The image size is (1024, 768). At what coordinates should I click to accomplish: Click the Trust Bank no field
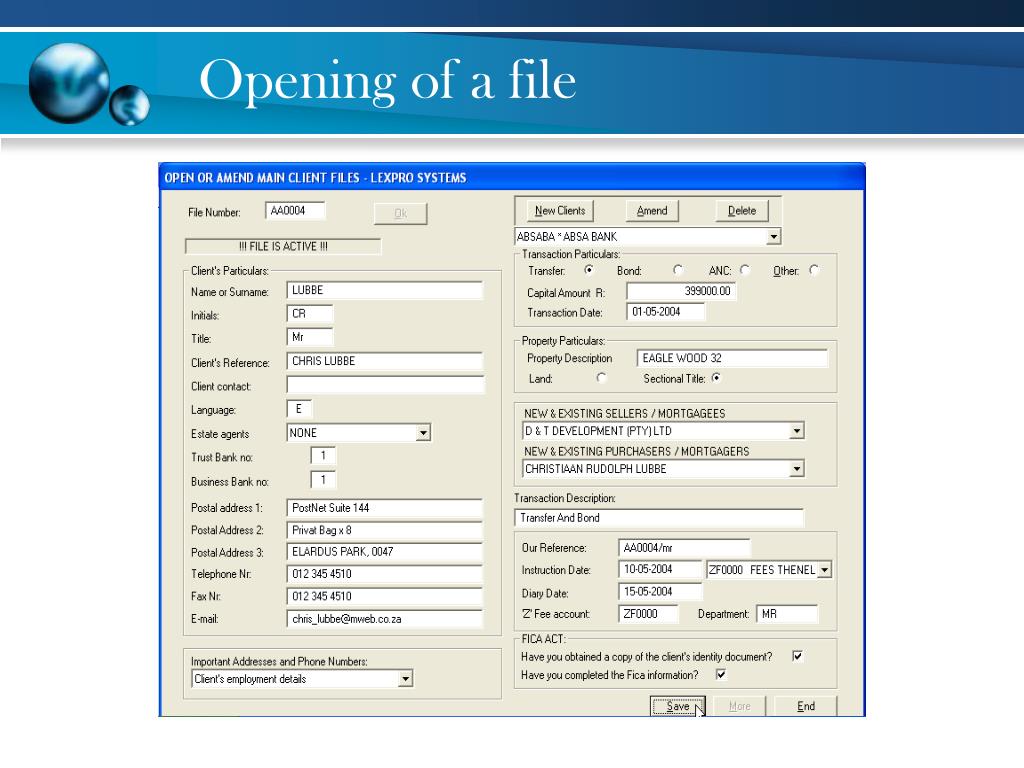click(323, 456)
